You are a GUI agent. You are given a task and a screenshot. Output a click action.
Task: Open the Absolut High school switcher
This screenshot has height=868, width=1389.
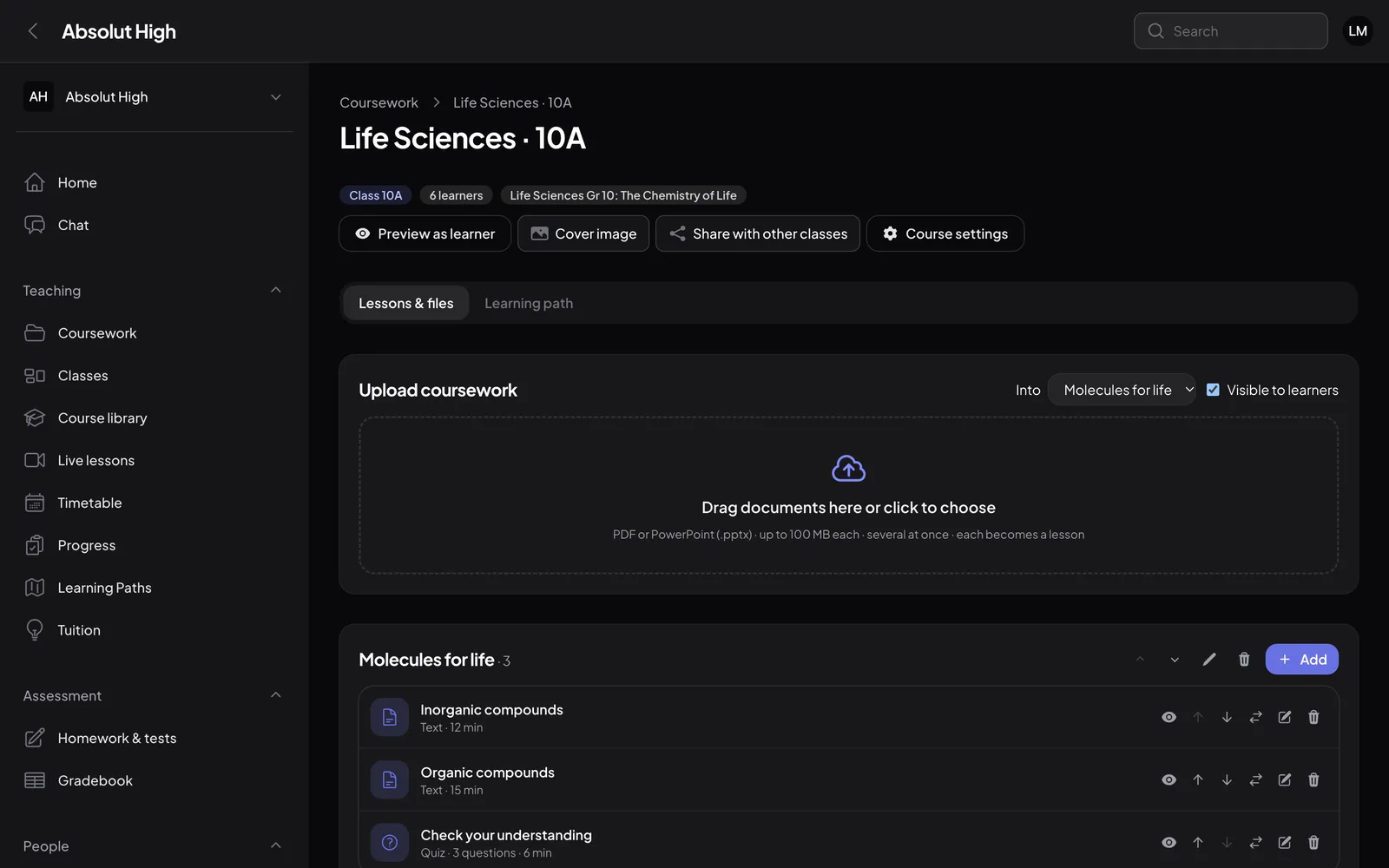(155, 96)
